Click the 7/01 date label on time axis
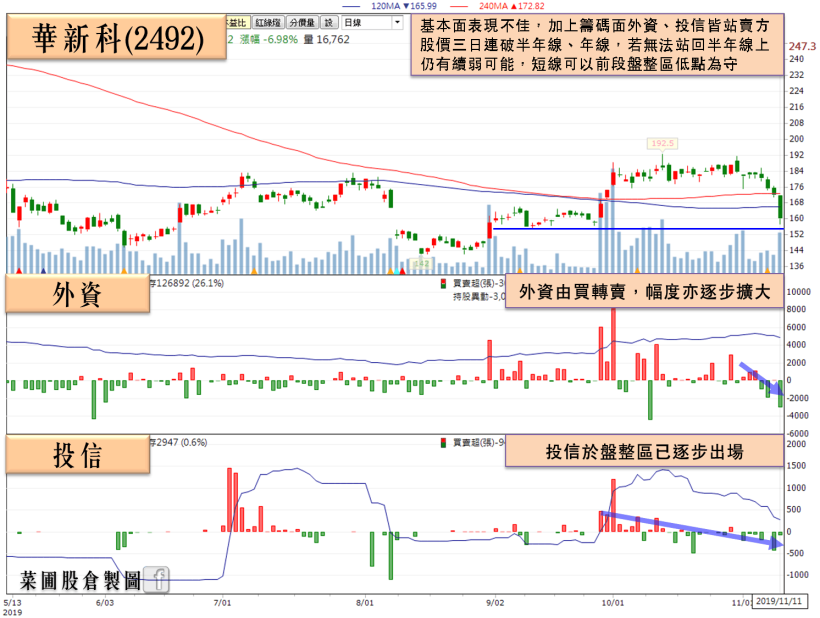 coord(222,603)
